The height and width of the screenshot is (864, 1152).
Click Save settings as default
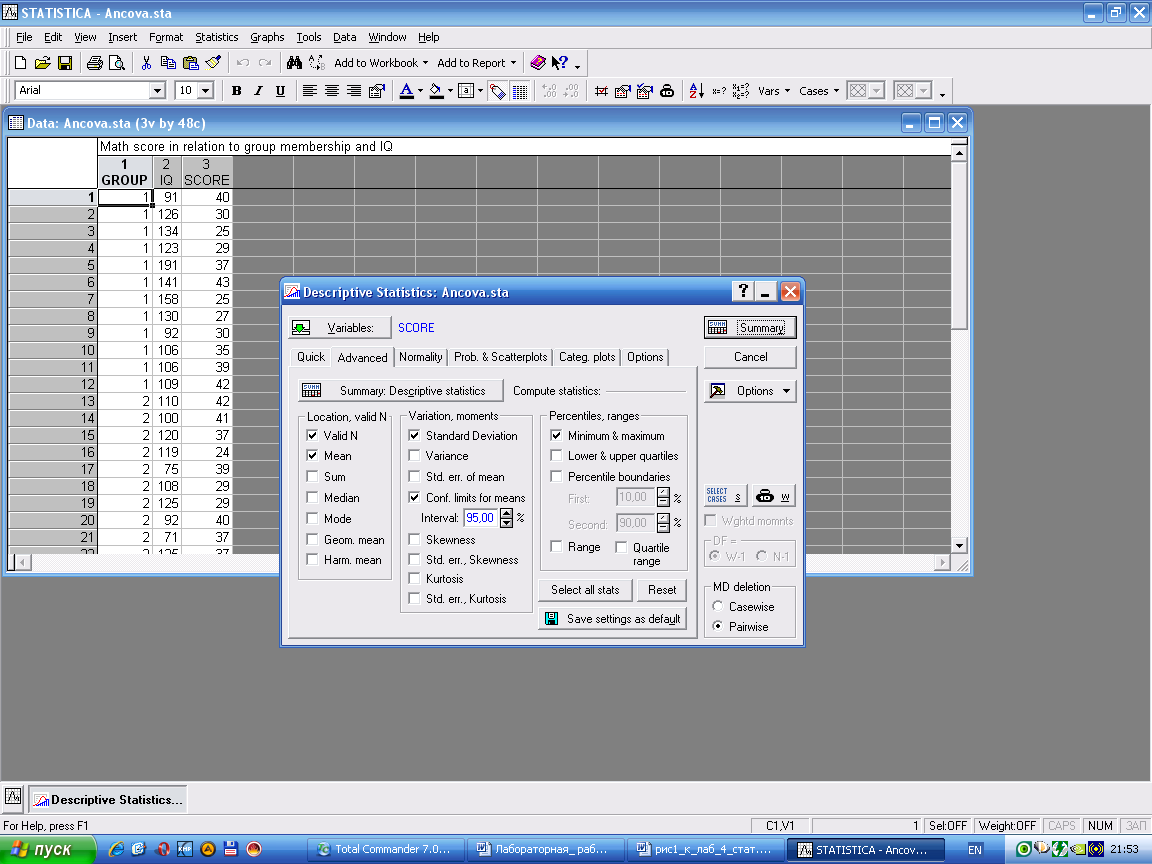coord(613,619)
